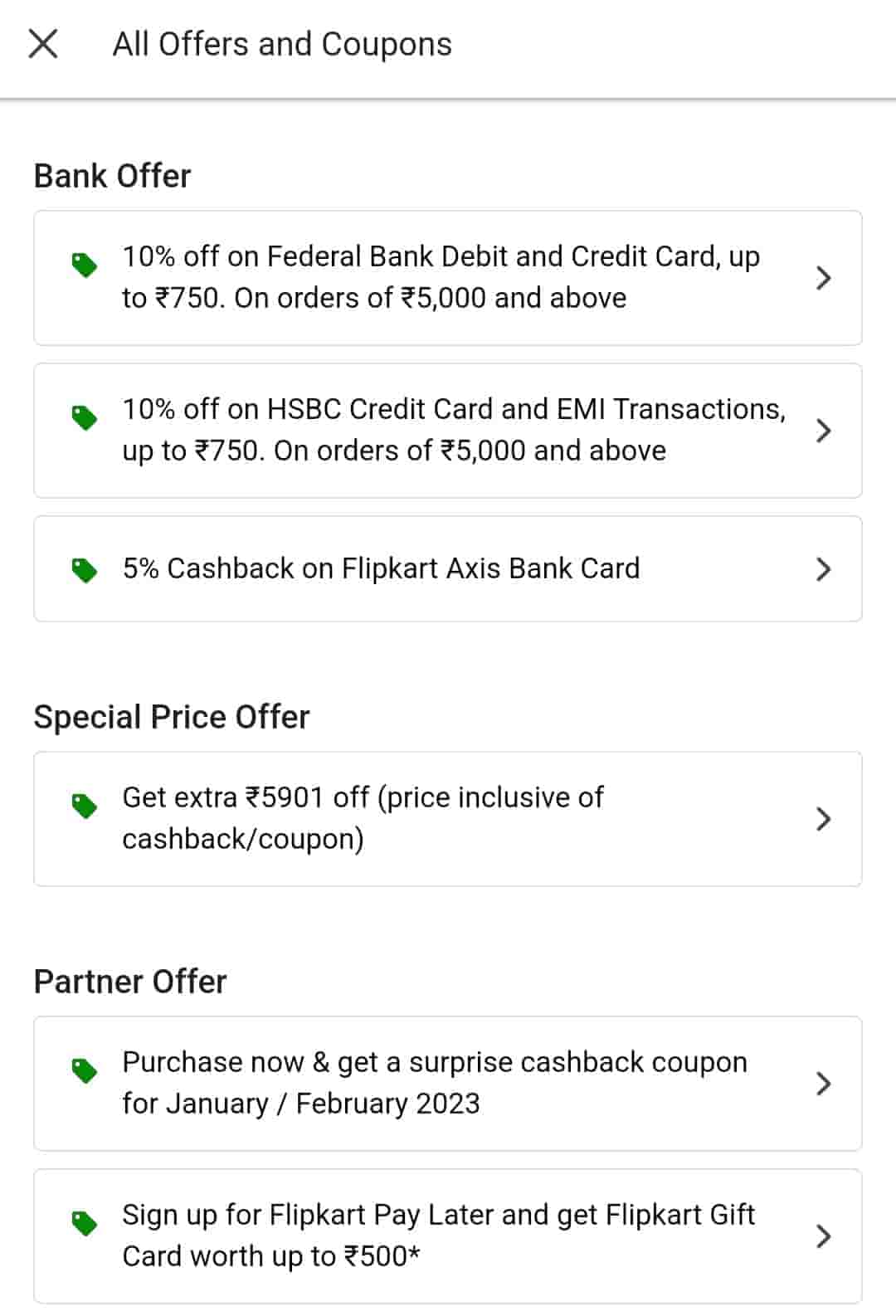This screenshot has width=896, height=1316.
Task: Open the January / February 2023 cashback coupon offer
Action: 434,1083
